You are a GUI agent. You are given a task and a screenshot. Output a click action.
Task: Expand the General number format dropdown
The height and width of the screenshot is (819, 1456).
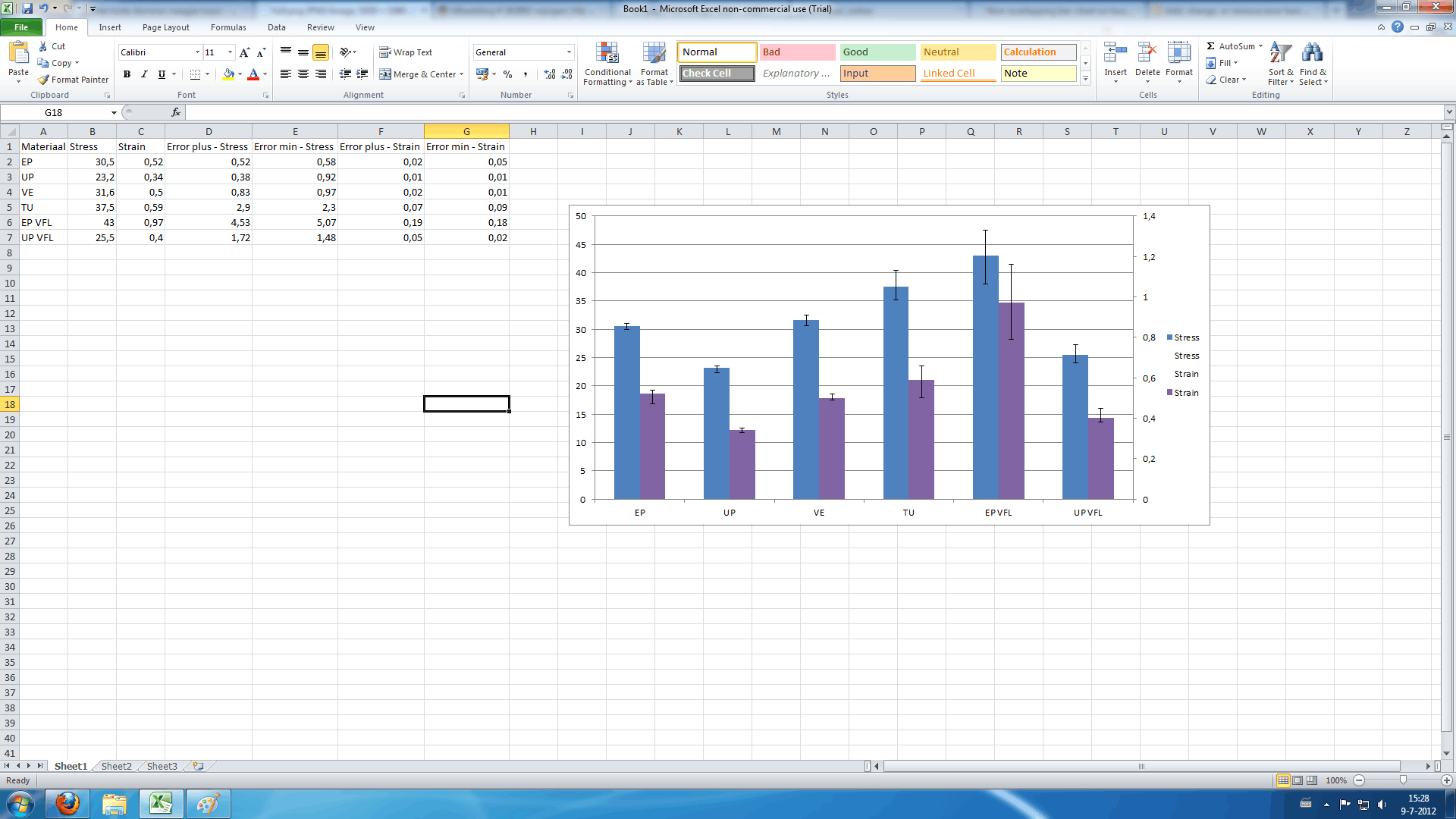569,52
